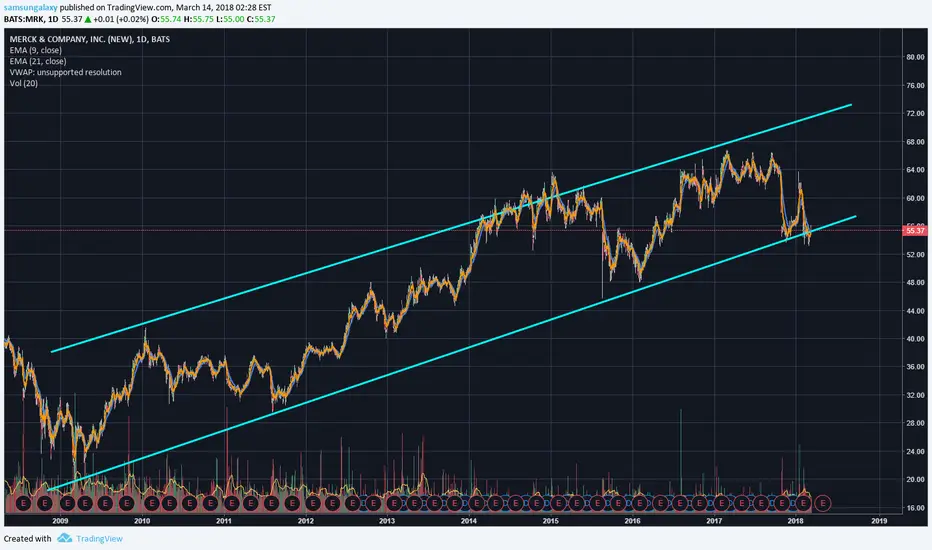Click the green up-arrow price change indicator

88,19
